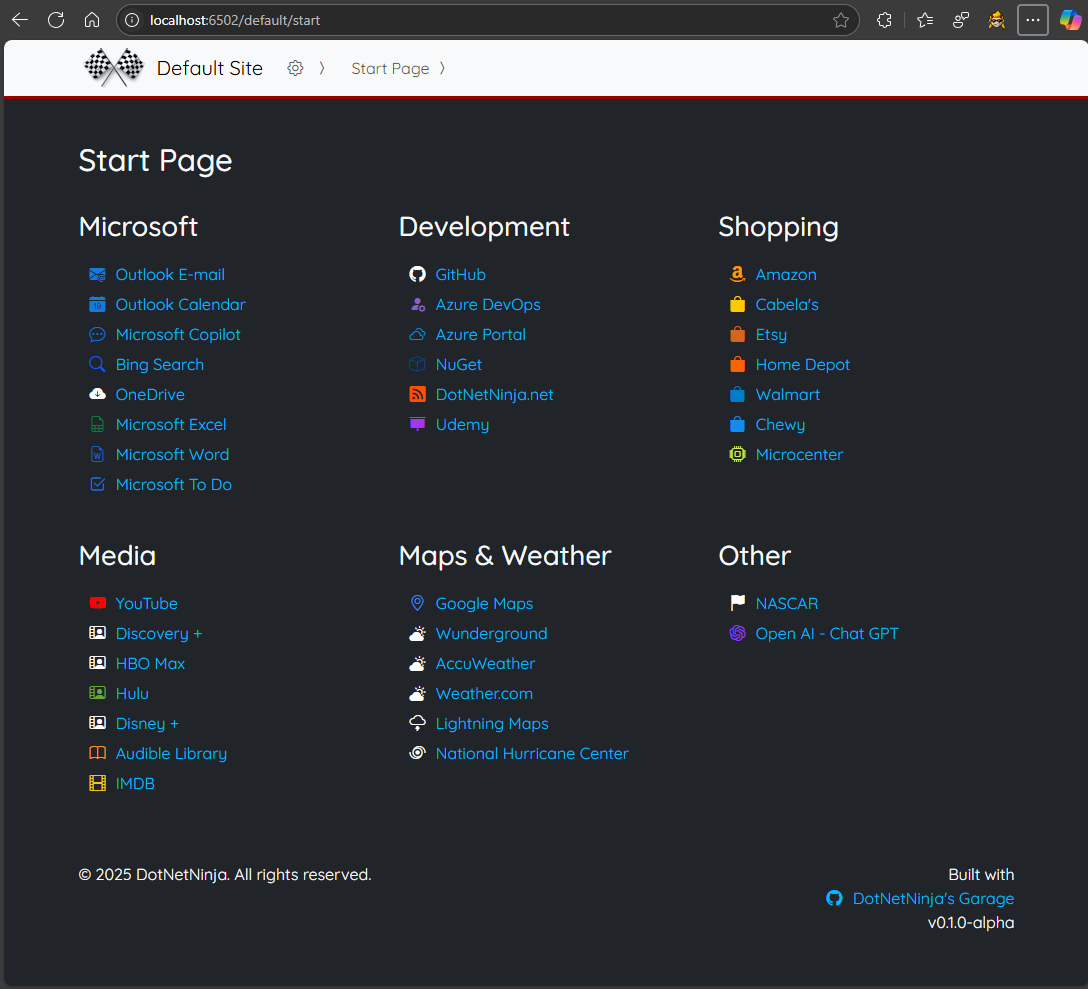Reload the page with the refresh button
The height and width of the screenshot is (989, 1088).
tap(56, 20)
